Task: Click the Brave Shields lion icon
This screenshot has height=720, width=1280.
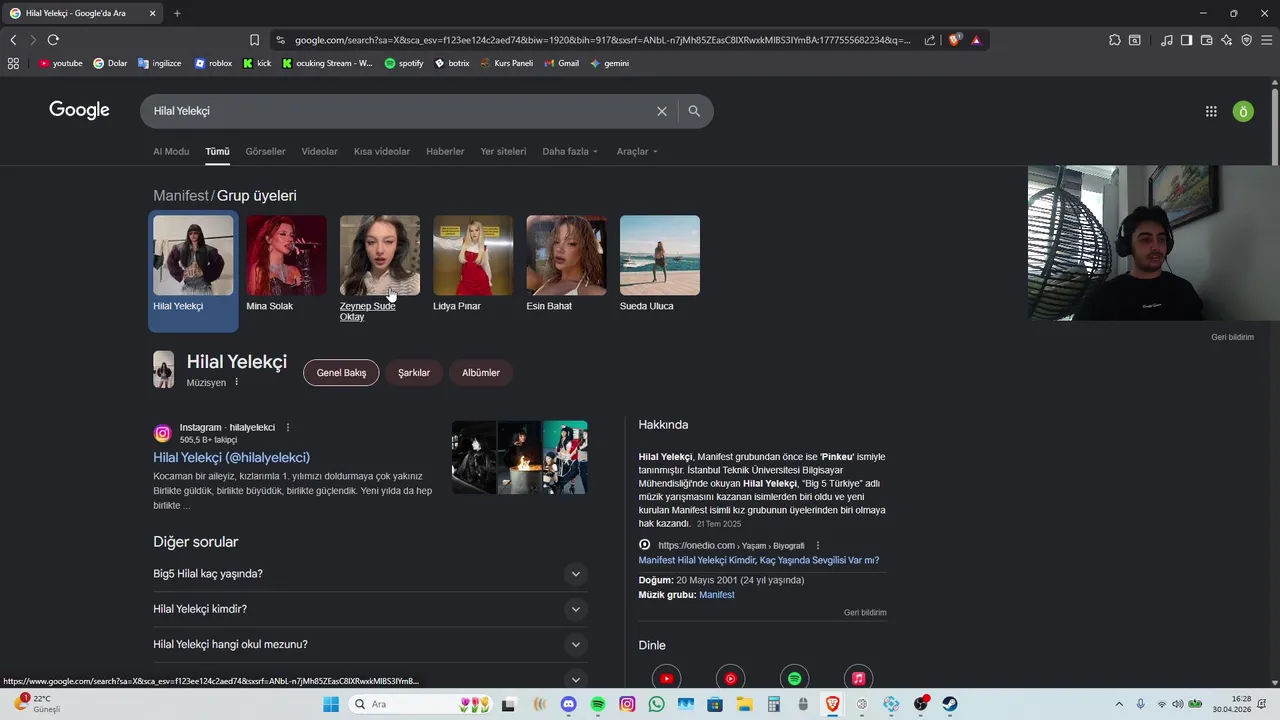Action: tap(955, 40)
